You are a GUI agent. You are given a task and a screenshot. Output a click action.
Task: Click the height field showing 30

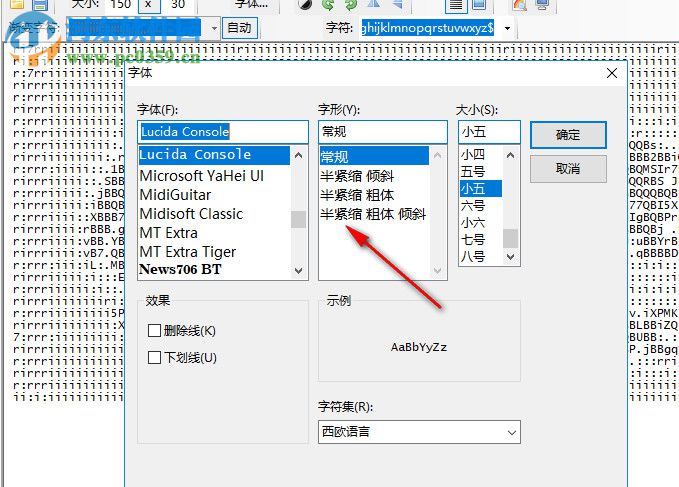click(x=178, y=5)
